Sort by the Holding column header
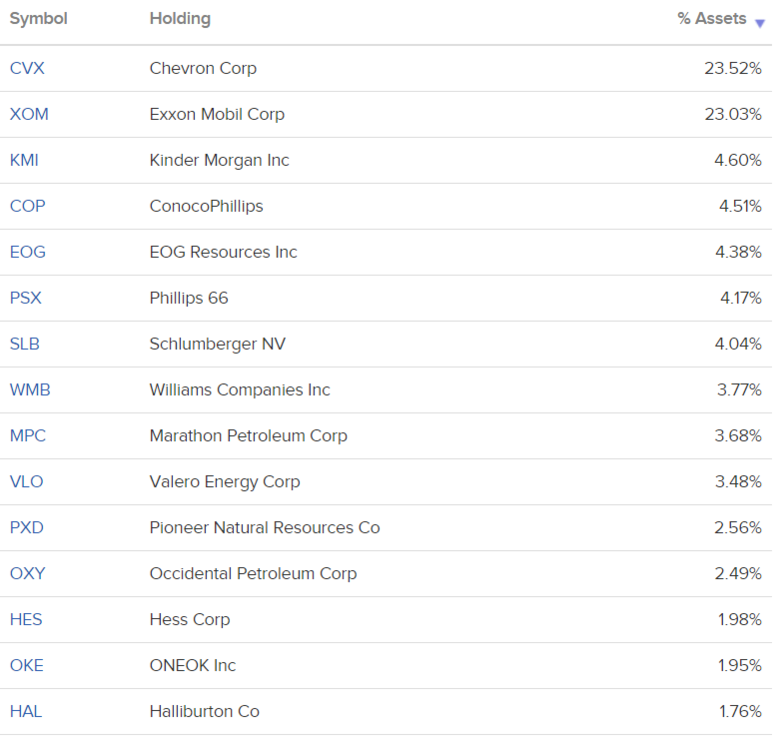Viewport: 773px width, 736px height. point(180,19)
